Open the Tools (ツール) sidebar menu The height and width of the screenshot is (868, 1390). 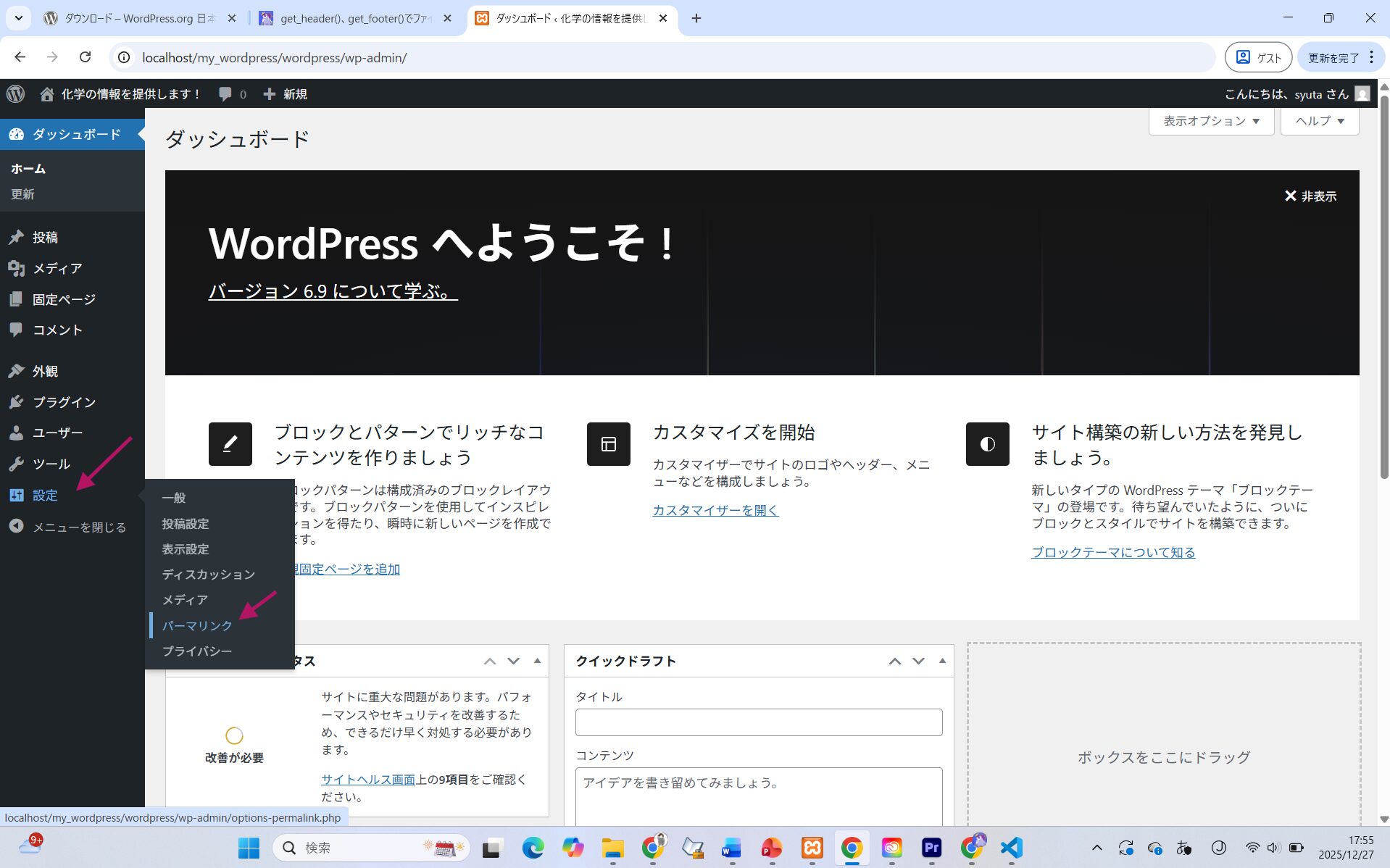(x=51, y=464)
